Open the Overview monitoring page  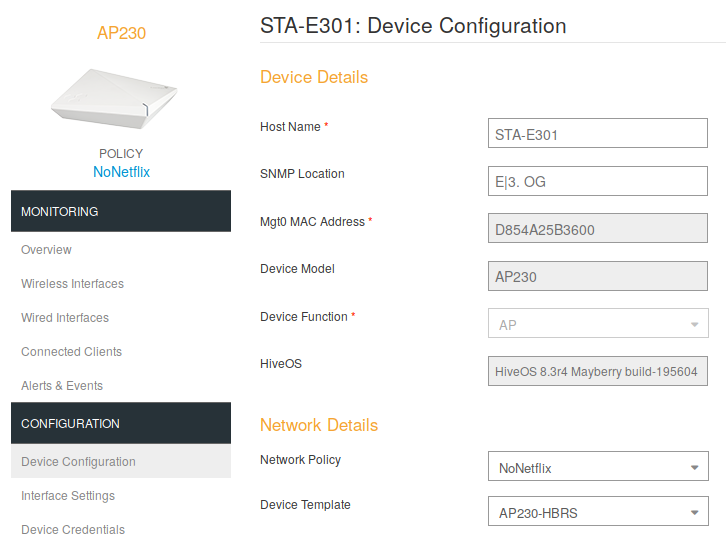[46, 250]
